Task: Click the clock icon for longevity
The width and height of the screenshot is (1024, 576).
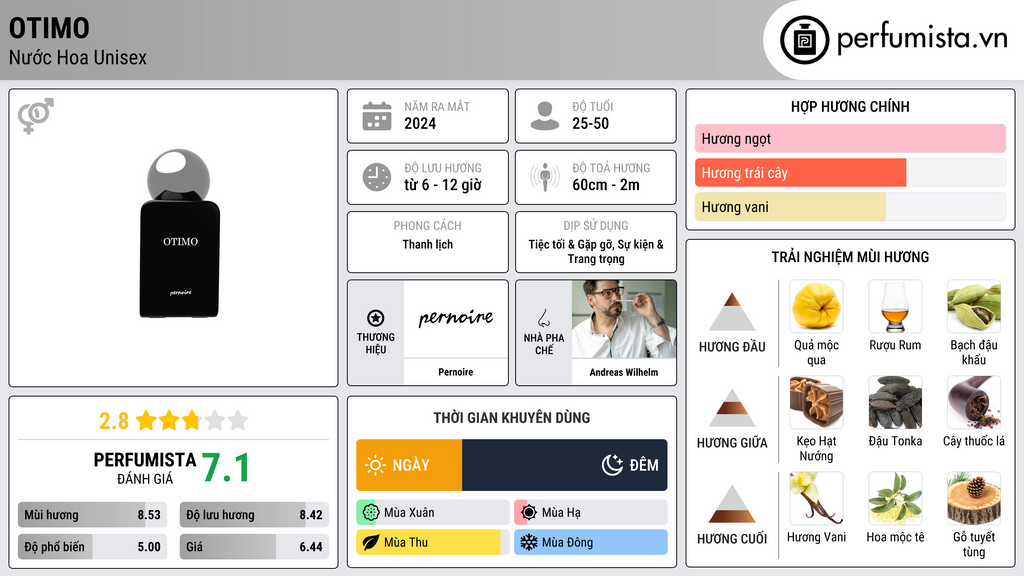Action: [x=377, y=177]
